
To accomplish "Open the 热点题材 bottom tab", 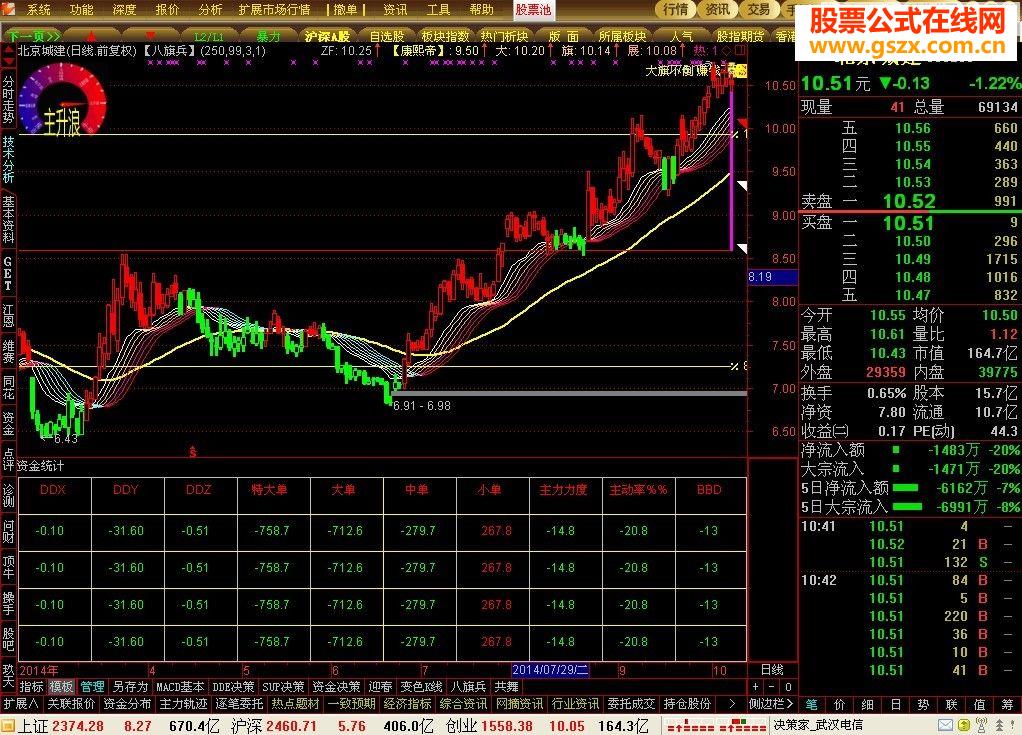I will click(295, 704).
